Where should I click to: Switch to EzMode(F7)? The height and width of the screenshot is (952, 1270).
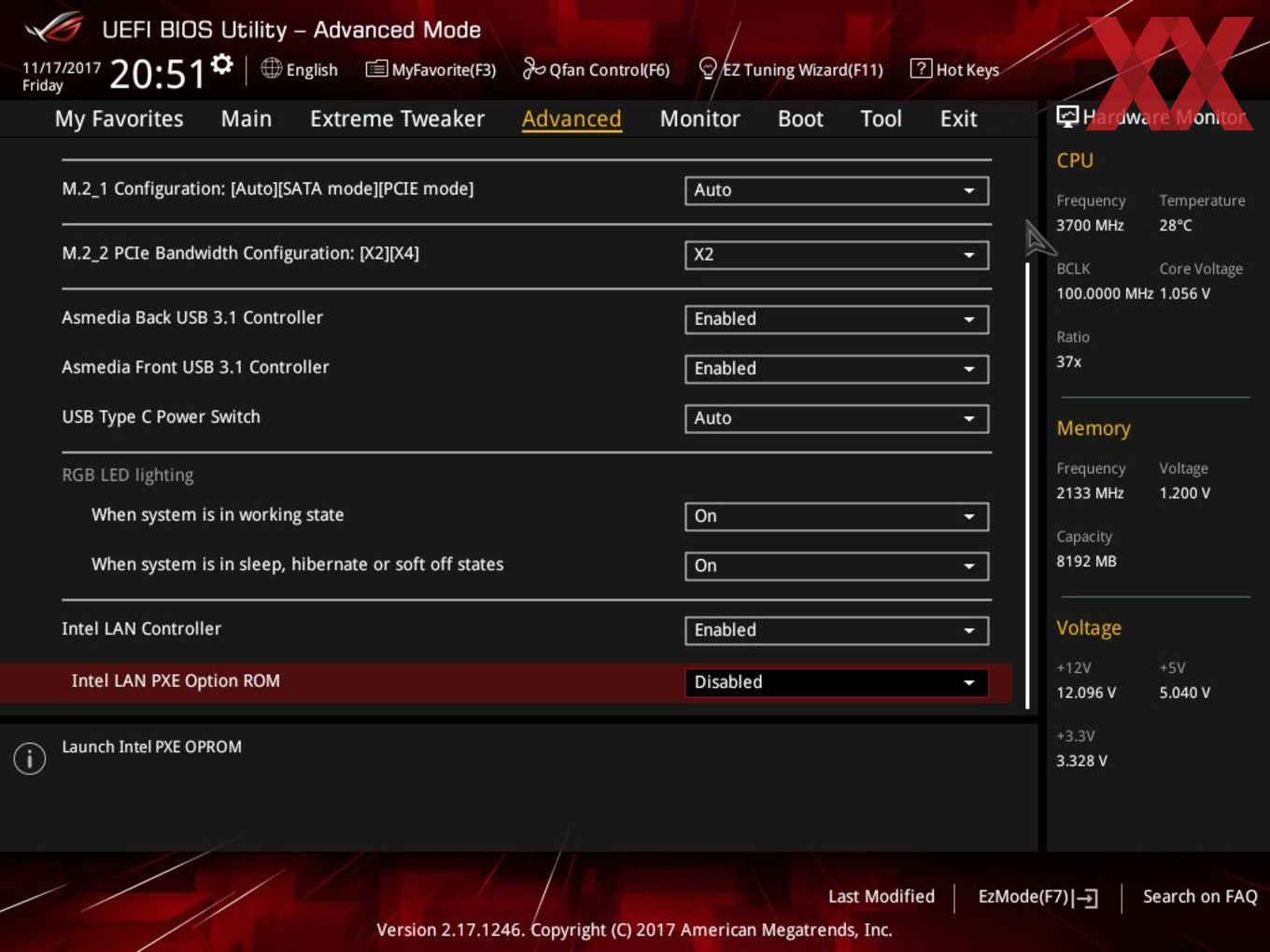(1037, 897)
